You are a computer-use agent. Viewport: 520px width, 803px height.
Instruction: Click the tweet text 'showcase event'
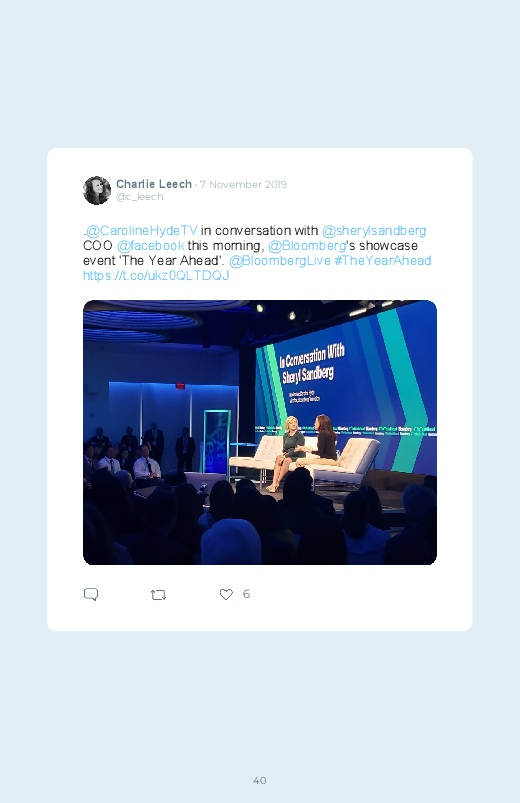click(x=250, y=253)
